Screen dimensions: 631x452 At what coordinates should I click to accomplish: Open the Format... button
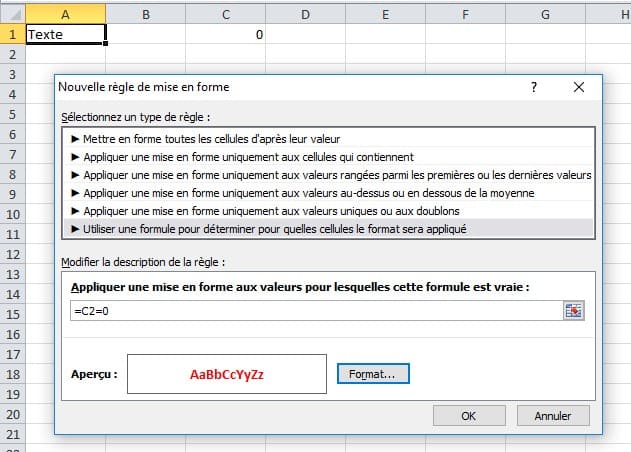point(373,373)
